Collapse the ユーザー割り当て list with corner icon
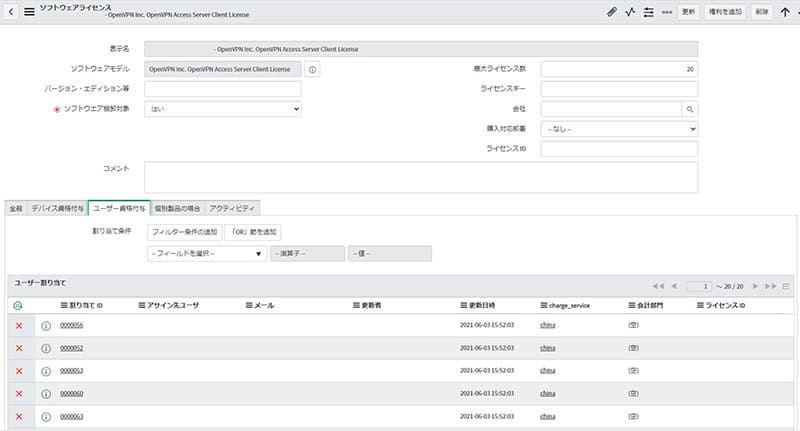The width and height of the screenshot is (800, 431). tap(786, 286)
